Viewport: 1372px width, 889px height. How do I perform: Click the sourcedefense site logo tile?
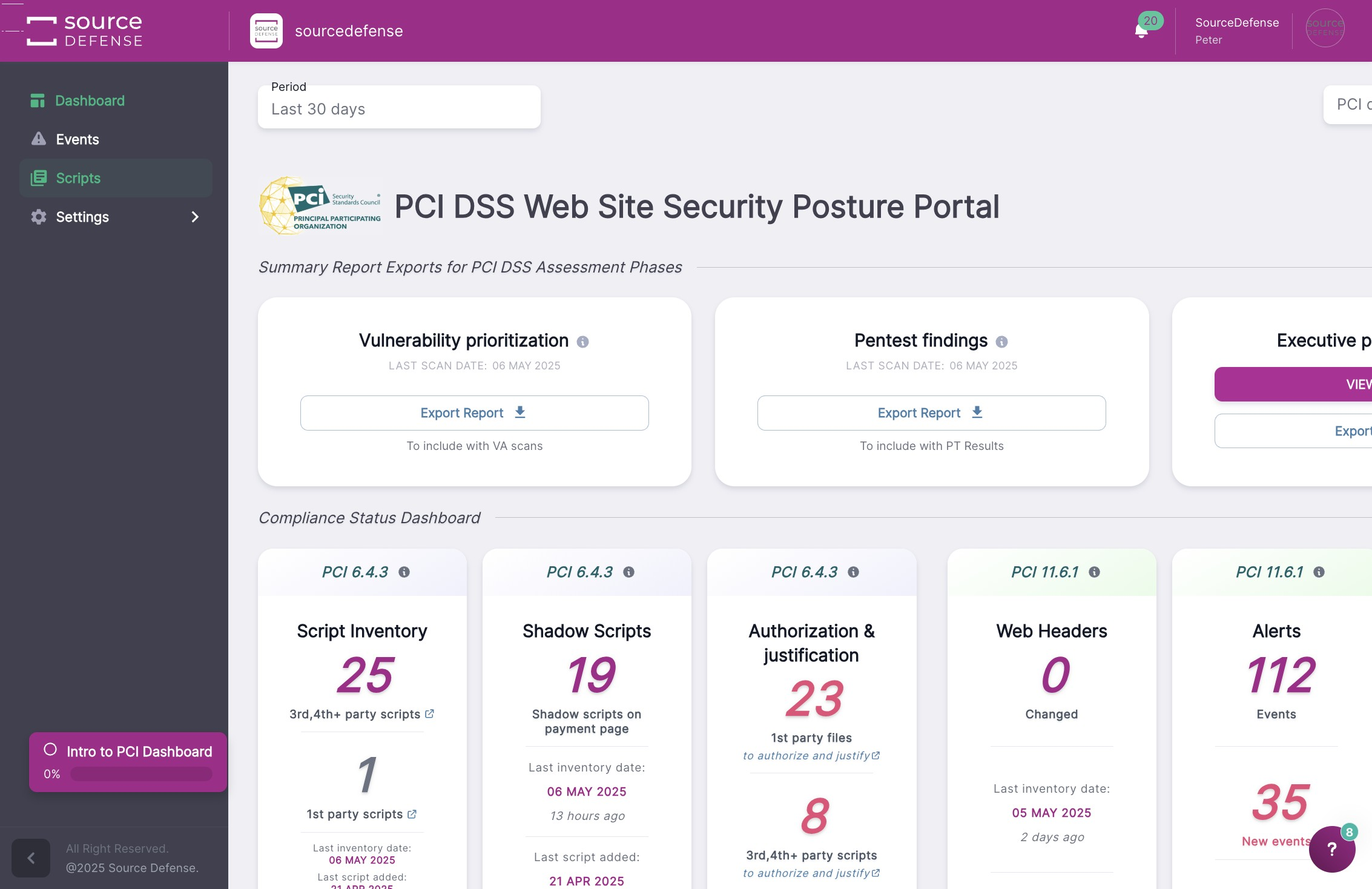pos(266,31)
